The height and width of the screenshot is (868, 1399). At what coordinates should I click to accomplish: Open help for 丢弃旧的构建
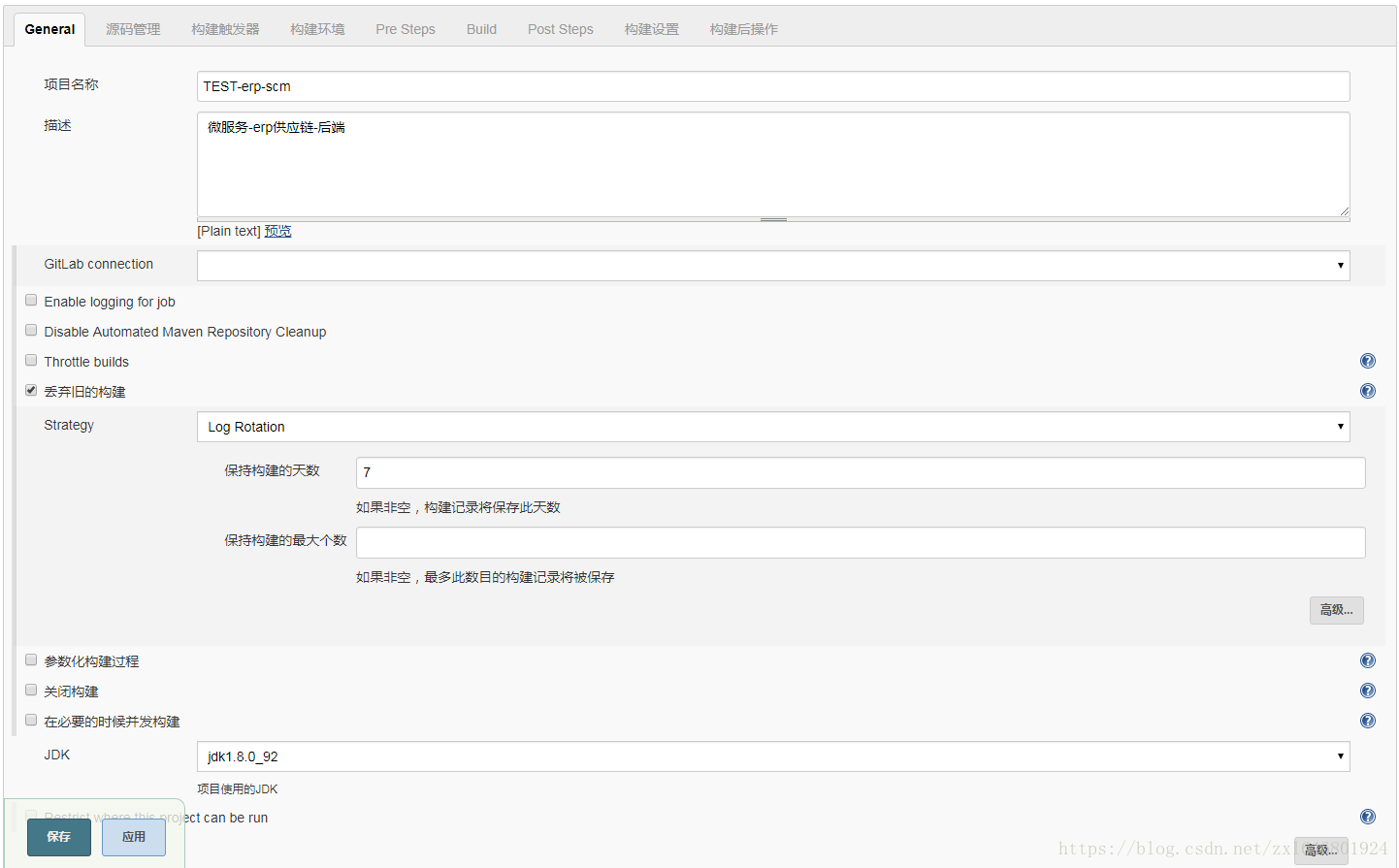point(1368,391)
